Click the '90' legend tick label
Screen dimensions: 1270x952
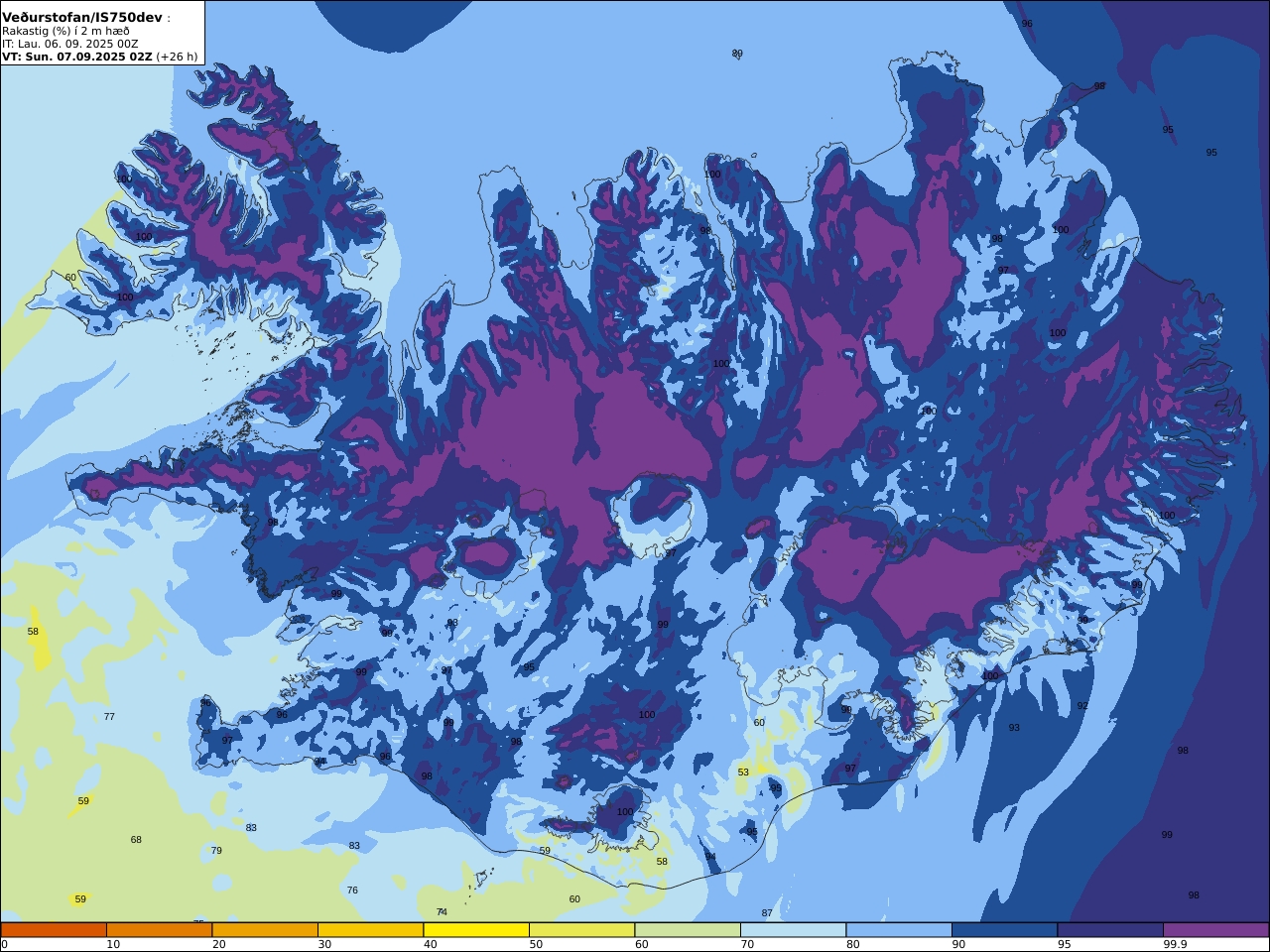click(x=958, y=944)
